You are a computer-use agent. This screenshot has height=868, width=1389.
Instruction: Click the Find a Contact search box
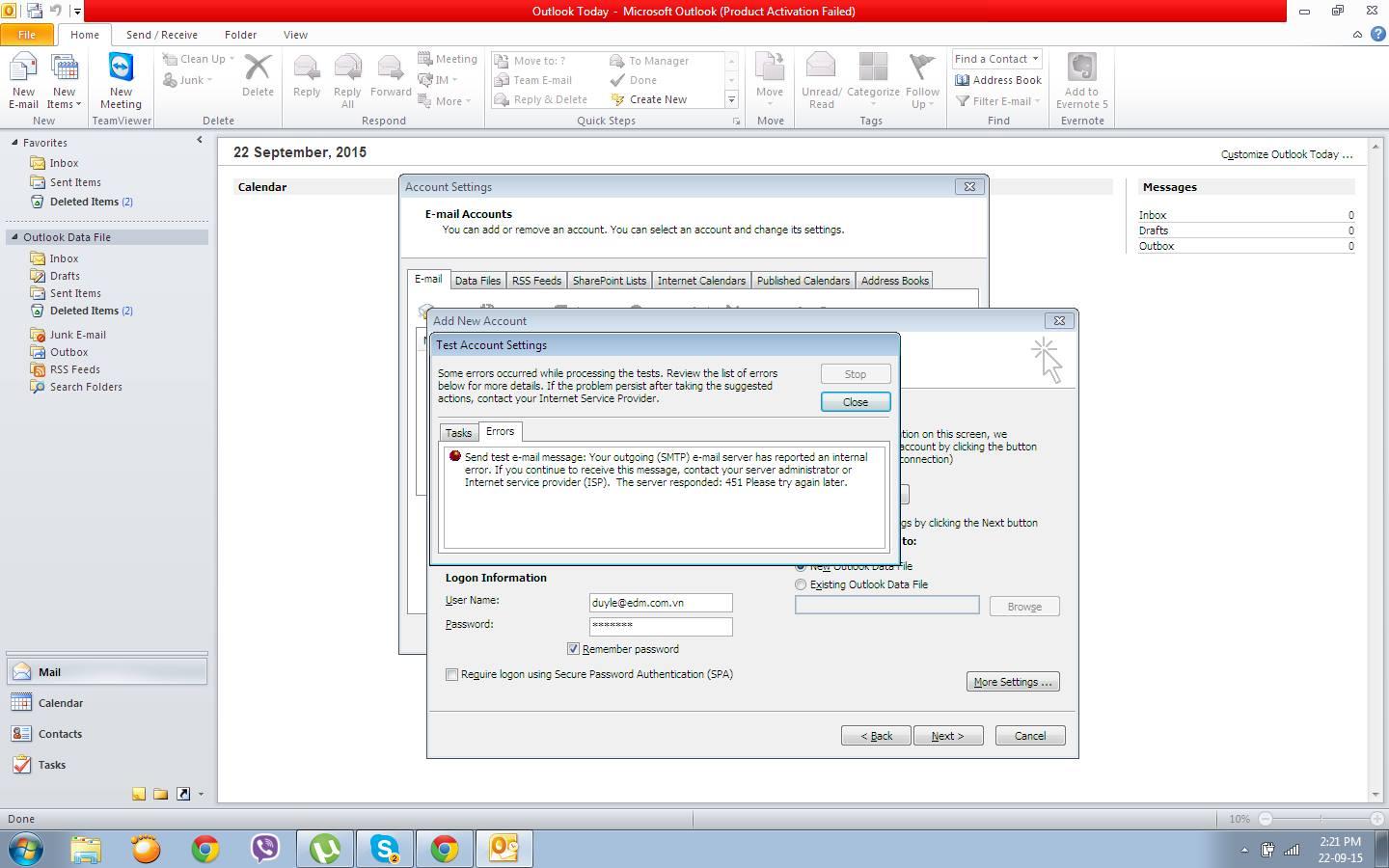(996, 59)
